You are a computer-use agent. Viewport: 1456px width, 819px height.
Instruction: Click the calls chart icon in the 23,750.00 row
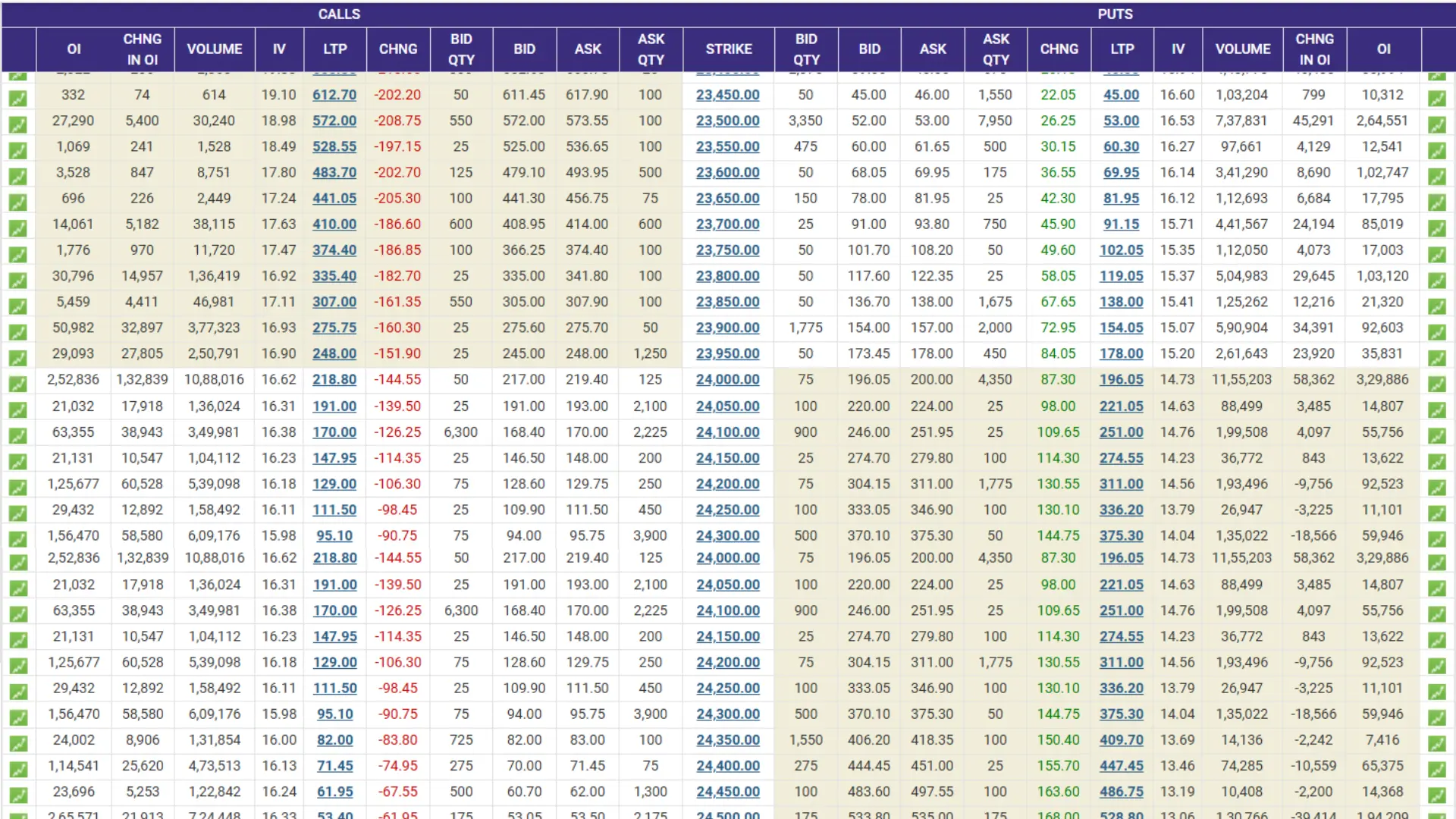click(x=17, y=253)
